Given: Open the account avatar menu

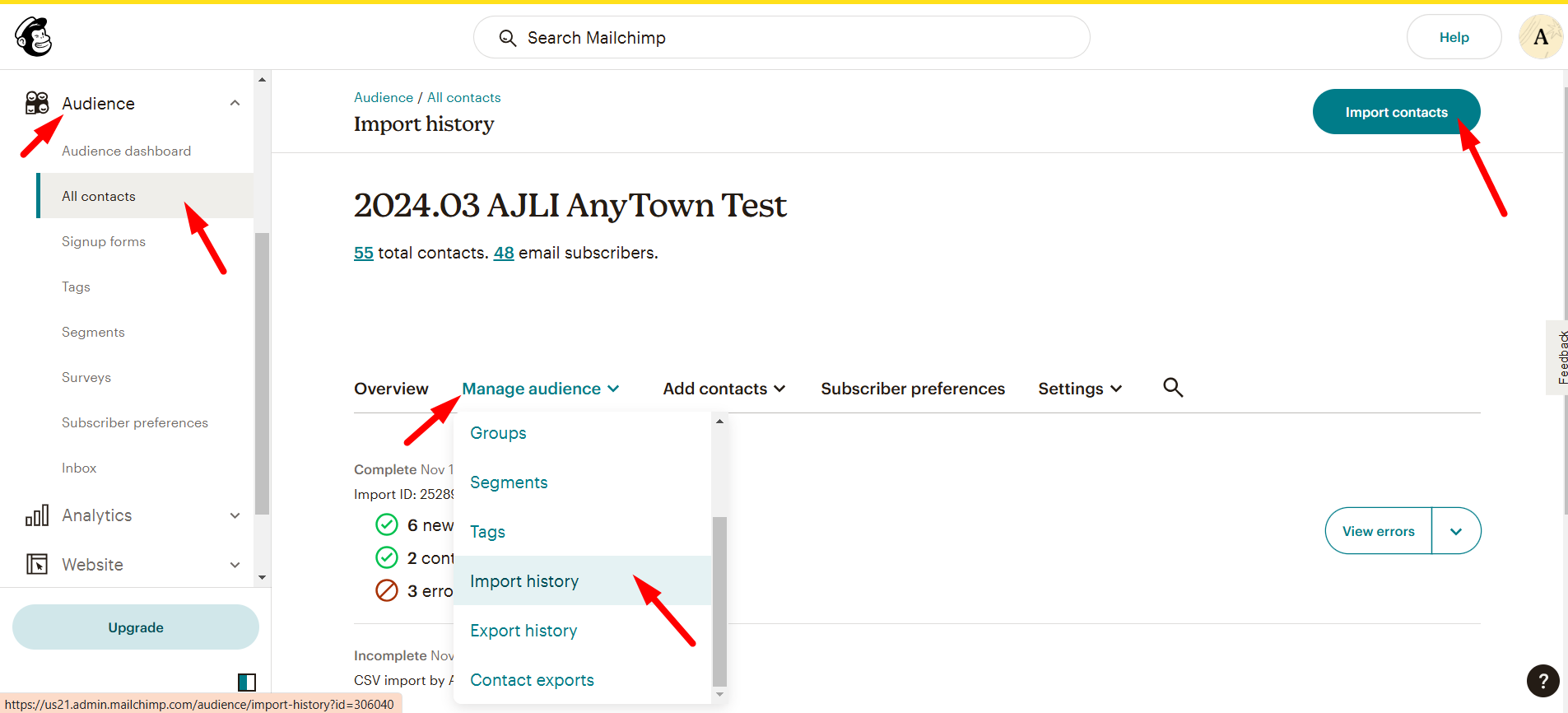Looking at the screenshot, I should (x=1540, y=37).
